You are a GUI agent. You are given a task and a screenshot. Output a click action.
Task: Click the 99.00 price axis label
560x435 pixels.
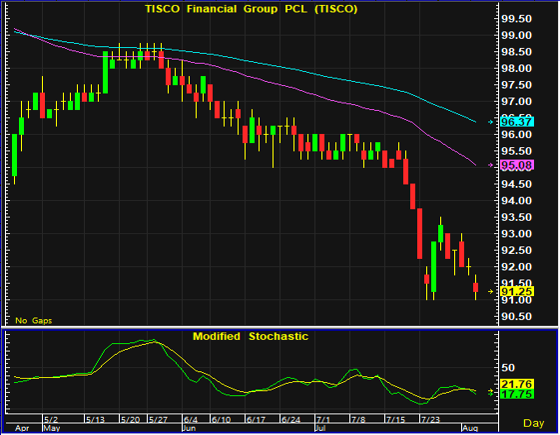(x=516, y=35)
